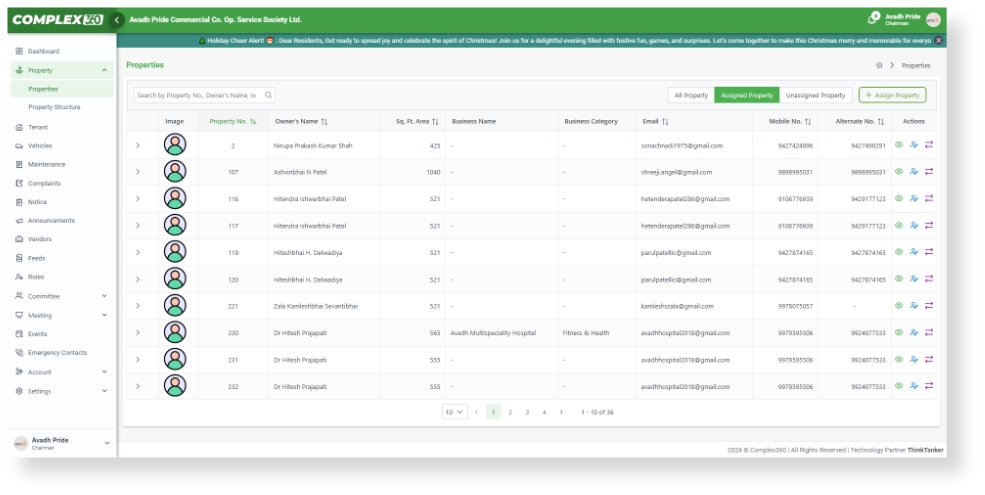Click the search magnifier icon
This screenshot has width=985, height=495.
(x=268, y=95)
